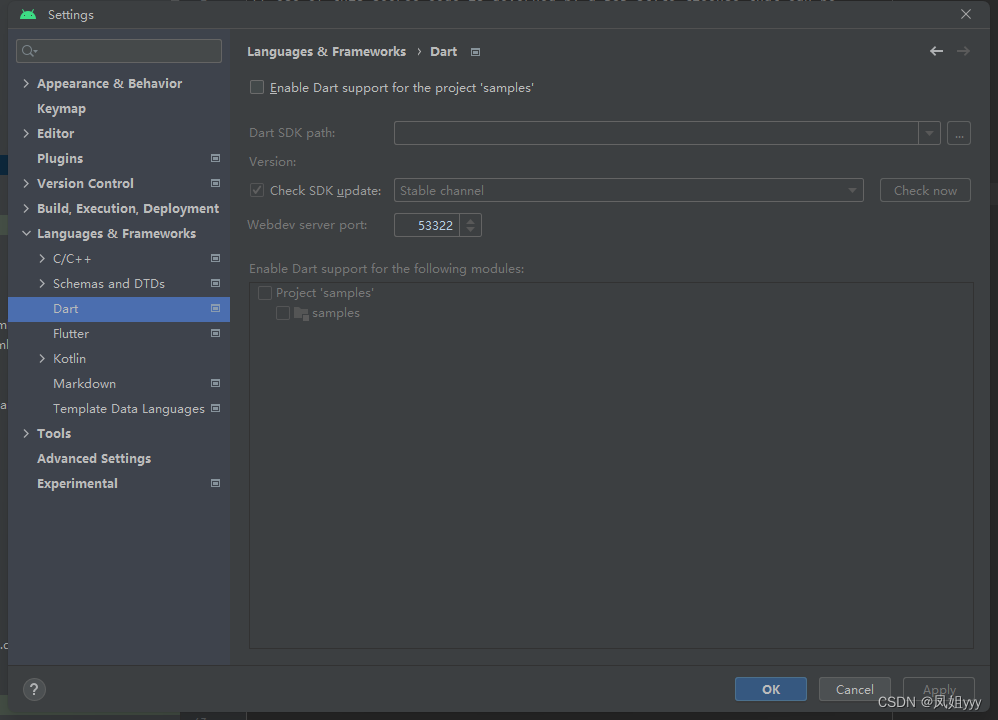Select Flutter in the settings sidebar
Screen dimensions: 998x720
coord(70,333)
